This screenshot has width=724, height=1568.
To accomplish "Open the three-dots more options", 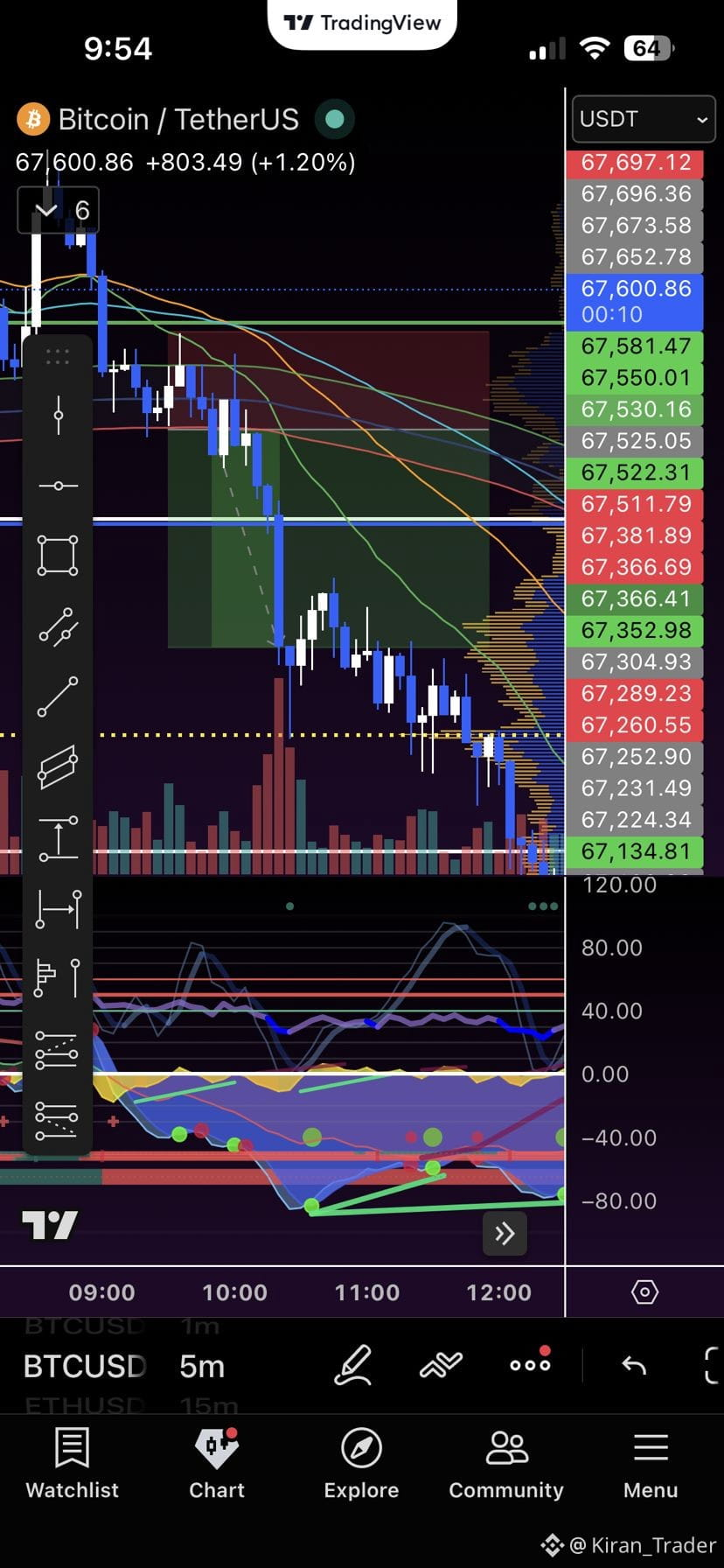I will (530, 1363).
